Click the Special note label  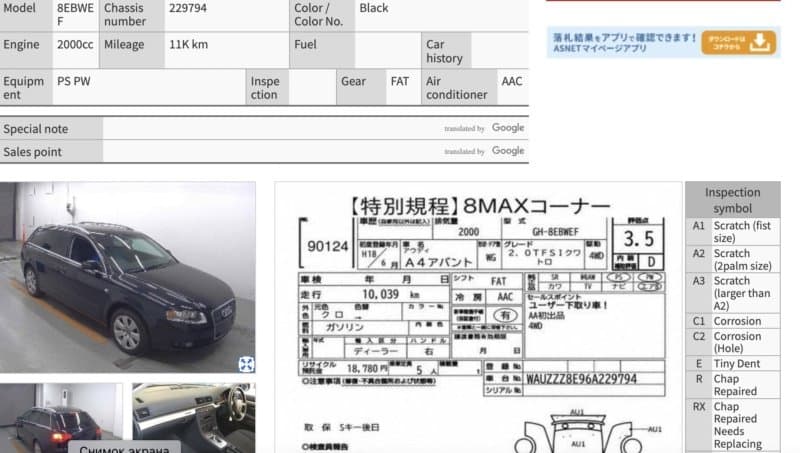(35, 129)
